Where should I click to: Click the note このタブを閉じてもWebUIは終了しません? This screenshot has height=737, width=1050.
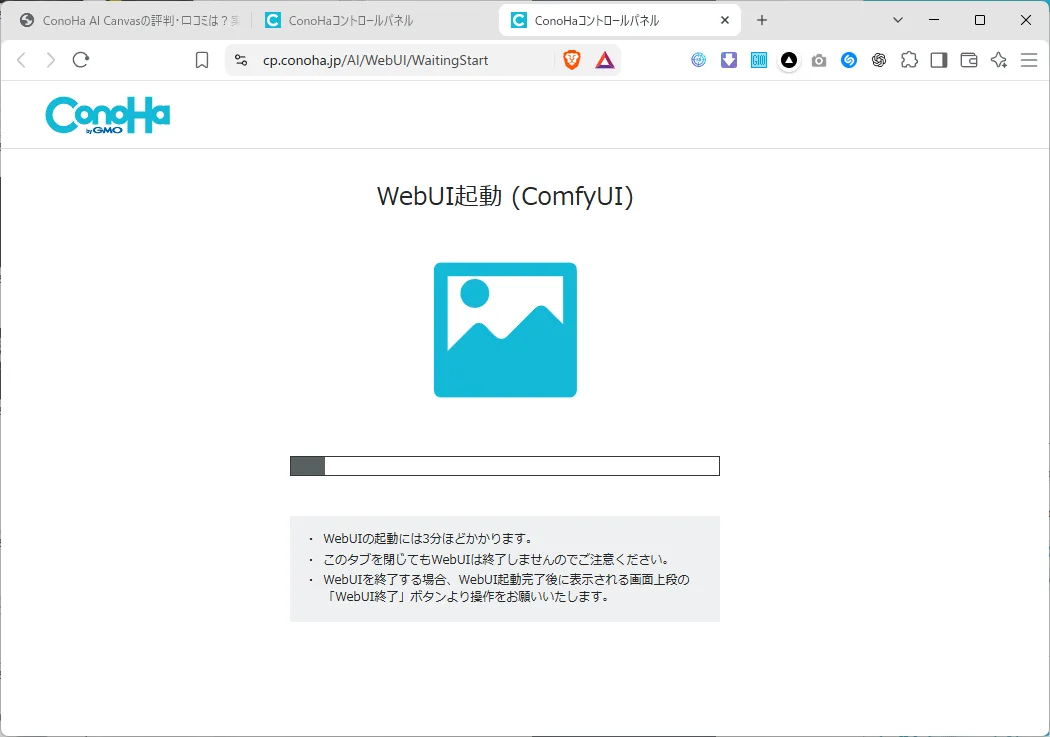coord(496,559)
